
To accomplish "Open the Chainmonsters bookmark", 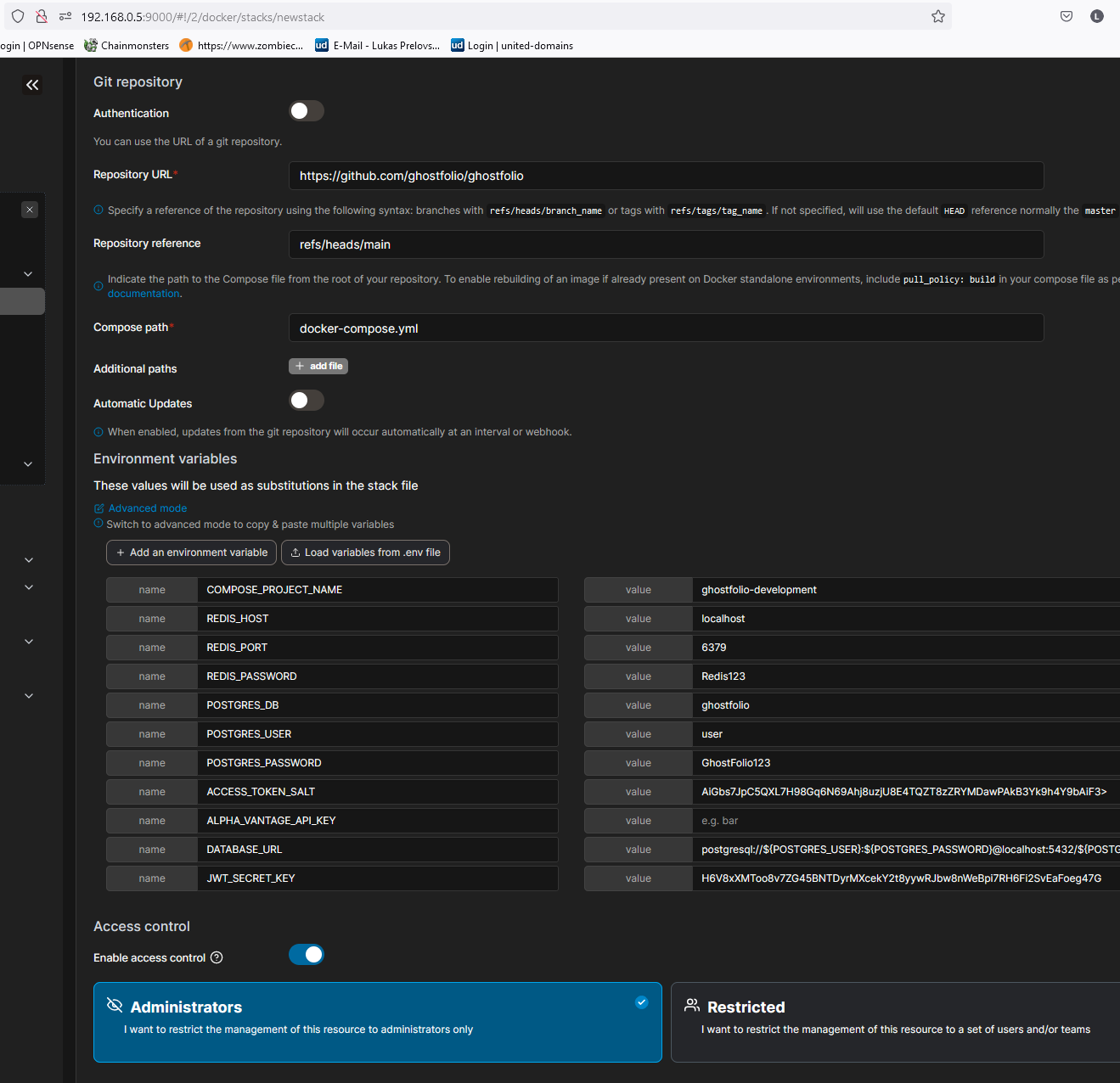I will 126,45.
